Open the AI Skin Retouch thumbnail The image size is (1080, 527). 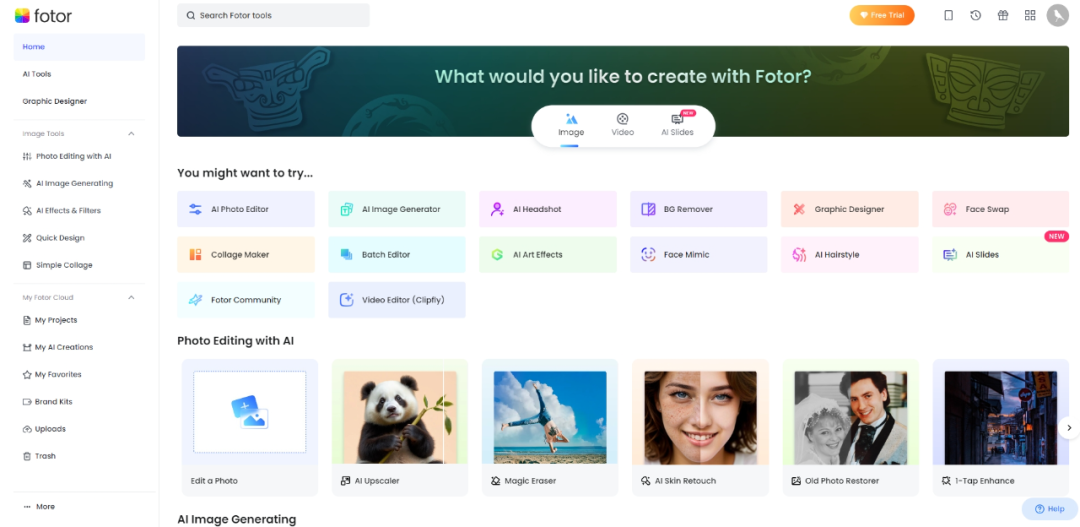(x=700, y=417)
